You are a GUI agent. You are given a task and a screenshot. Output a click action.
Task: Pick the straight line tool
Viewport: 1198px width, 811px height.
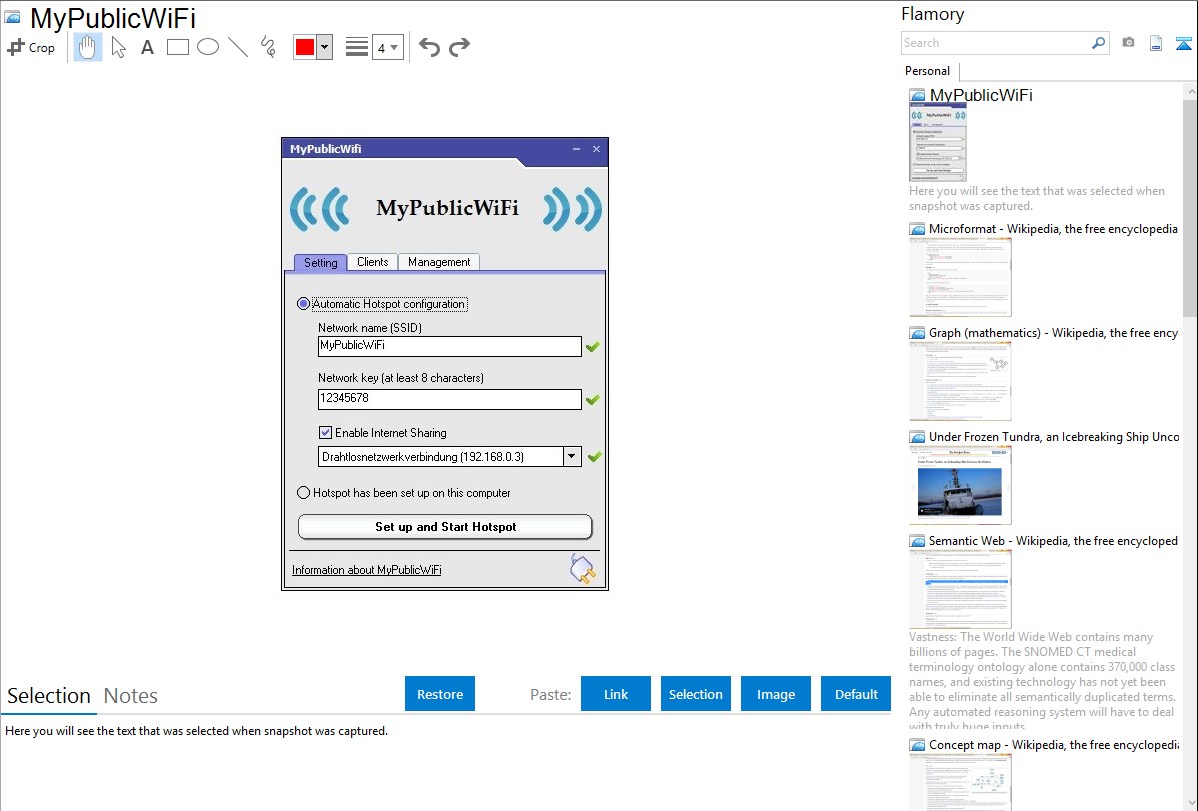[x=238, y=47]
